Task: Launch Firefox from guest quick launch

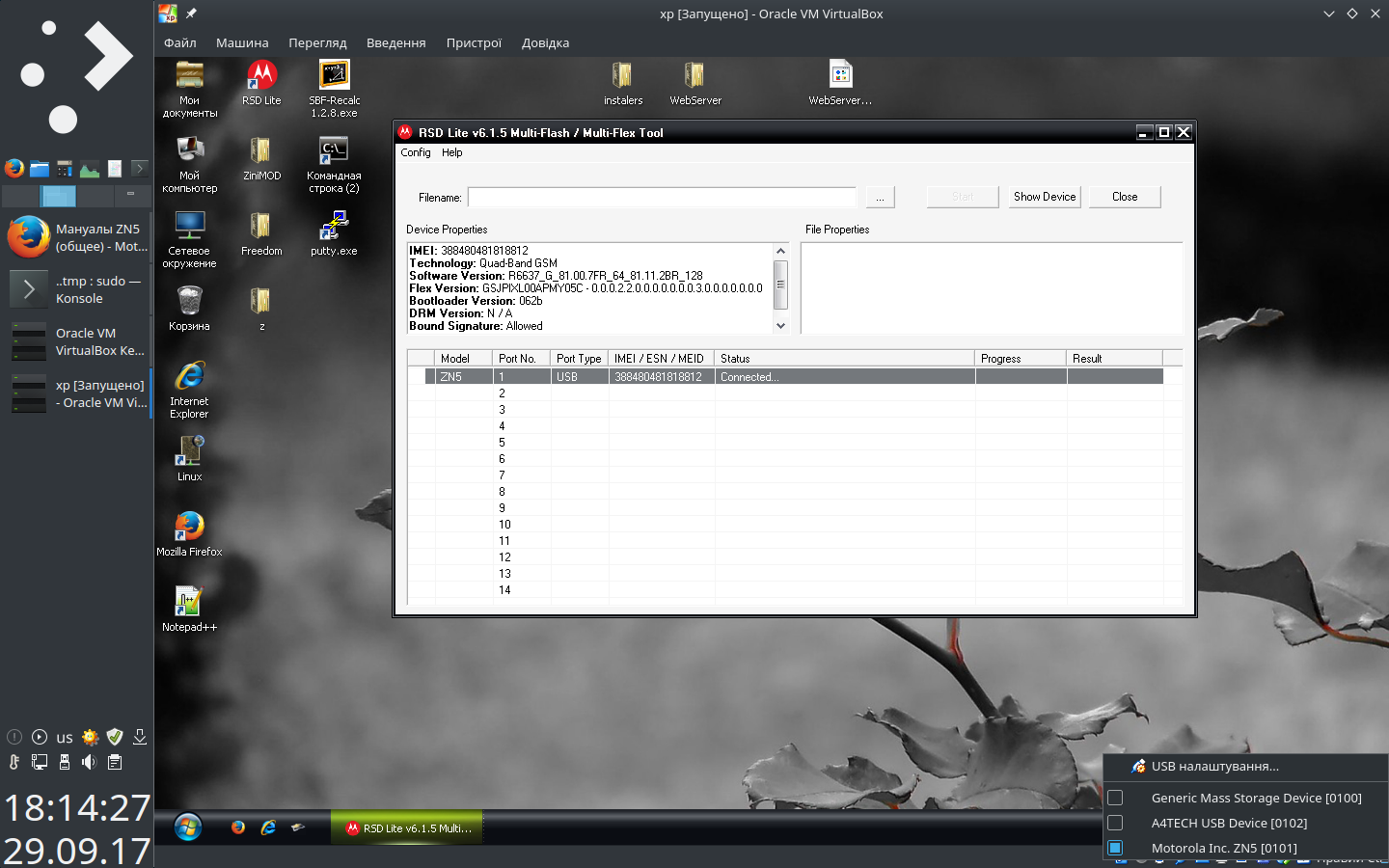Action: coord(238,827)
